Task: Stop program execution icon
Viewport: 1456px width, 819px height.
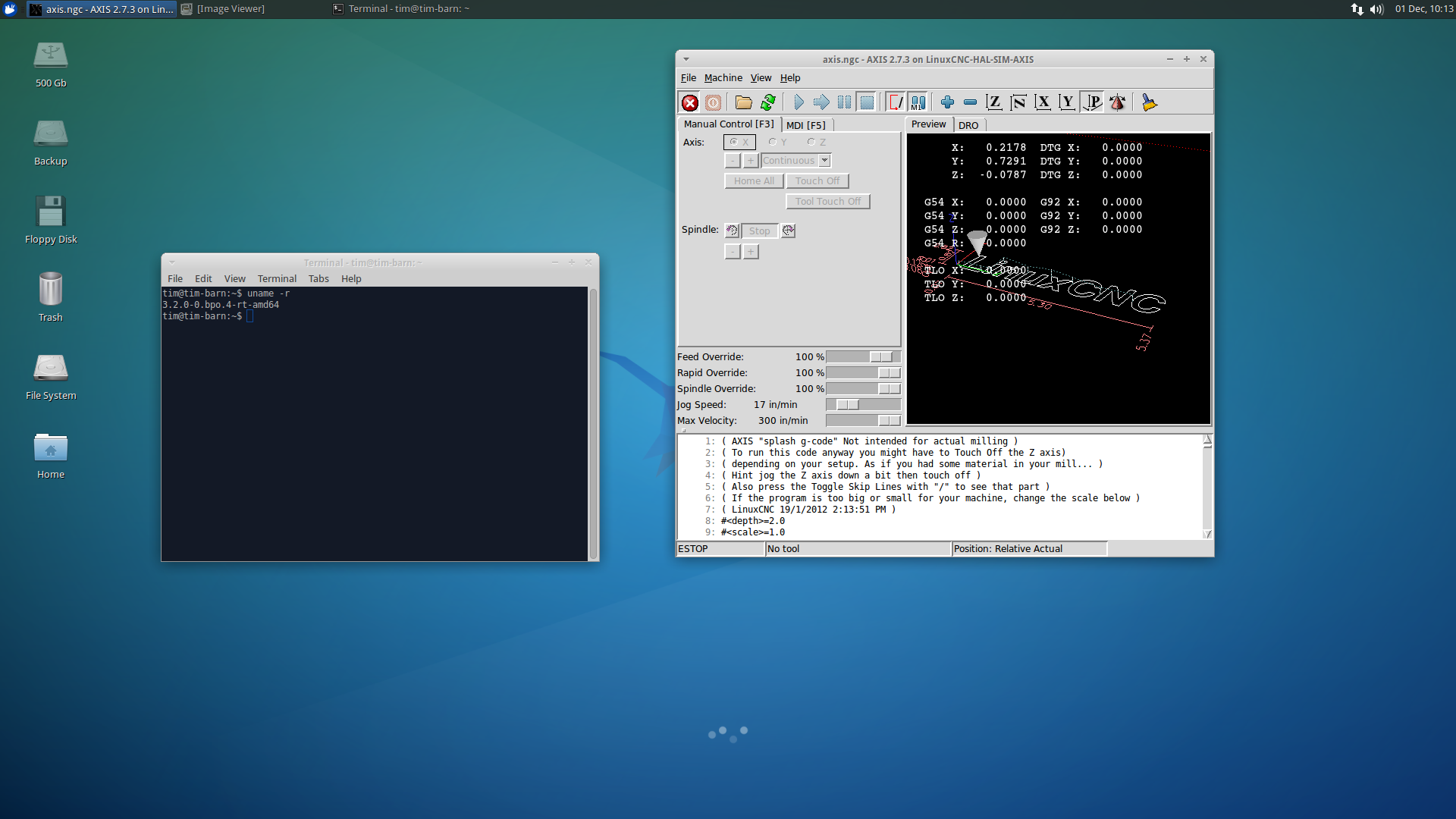Action: tap(867, 102)
